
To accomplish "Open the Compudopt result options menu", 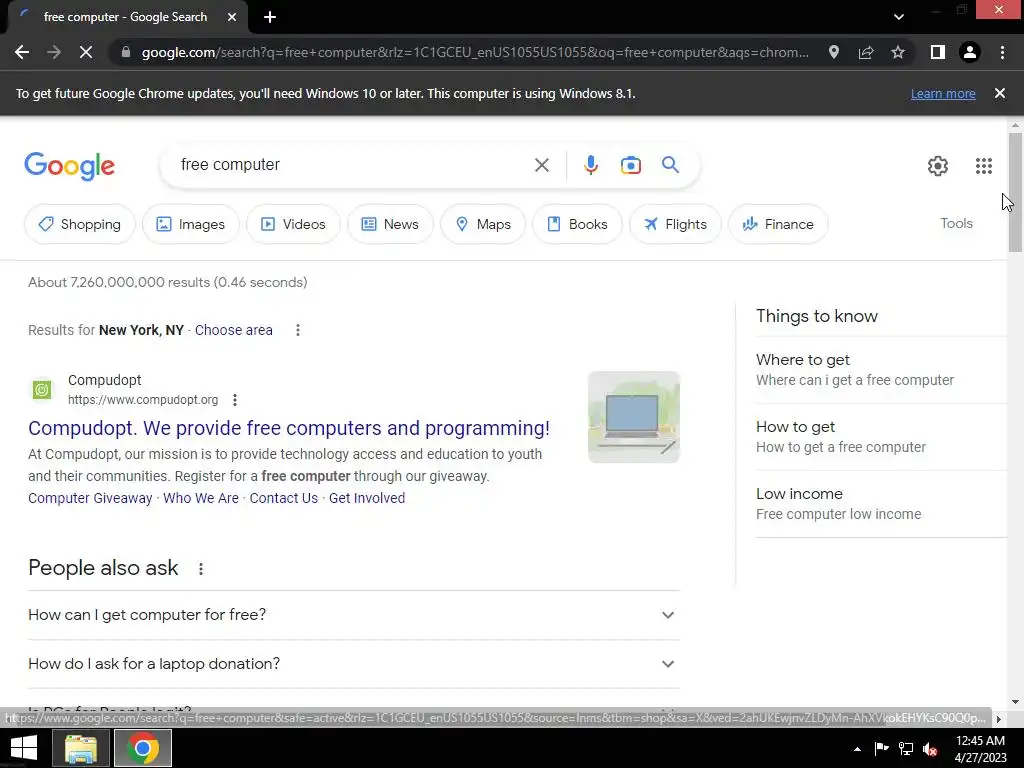I will [234, 400].
